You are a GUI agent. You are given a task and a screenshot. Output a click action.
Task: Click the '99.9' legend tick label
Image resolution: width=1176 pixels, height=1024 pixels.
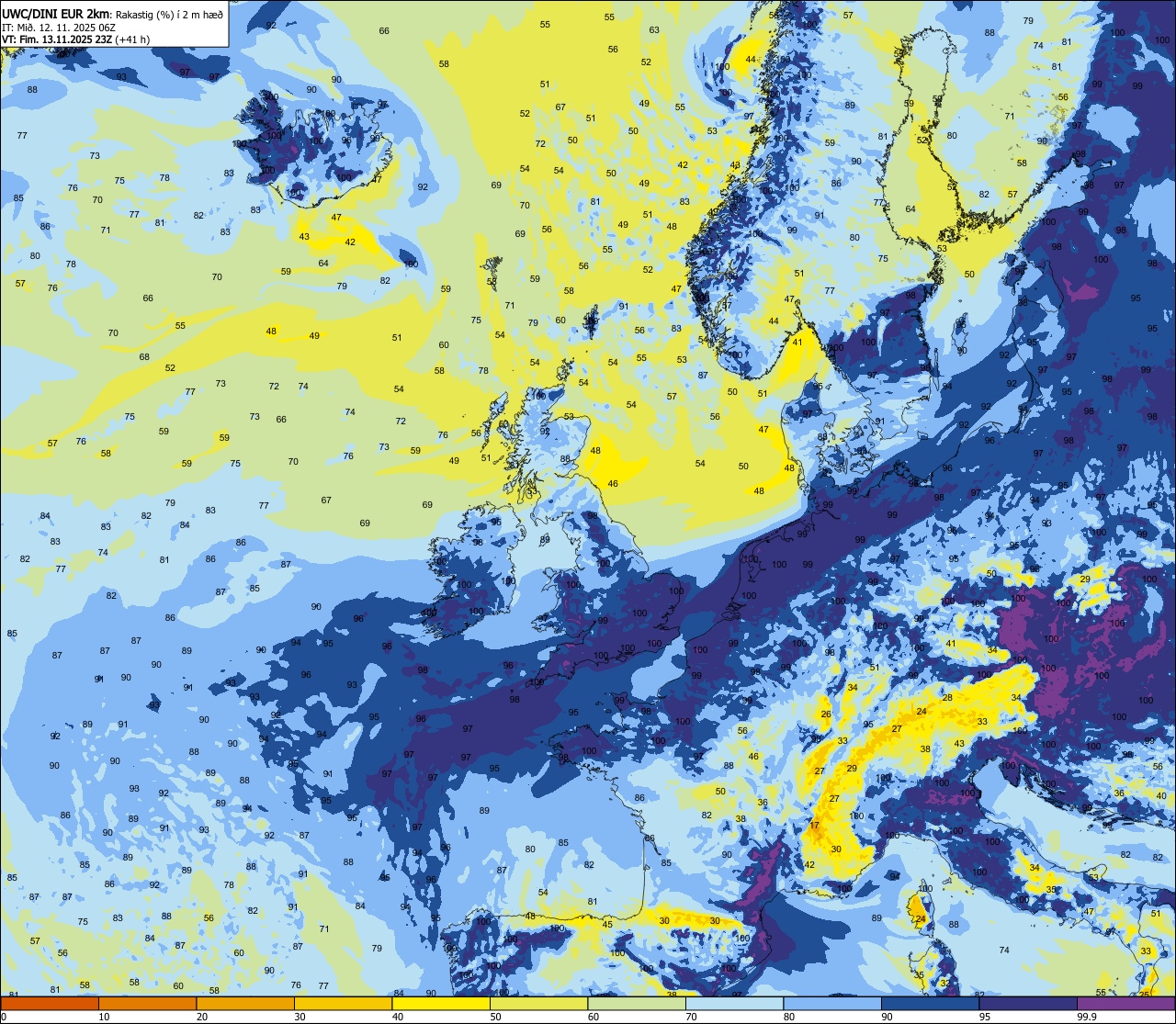pyautogui.click(x=1087, y=1017)
